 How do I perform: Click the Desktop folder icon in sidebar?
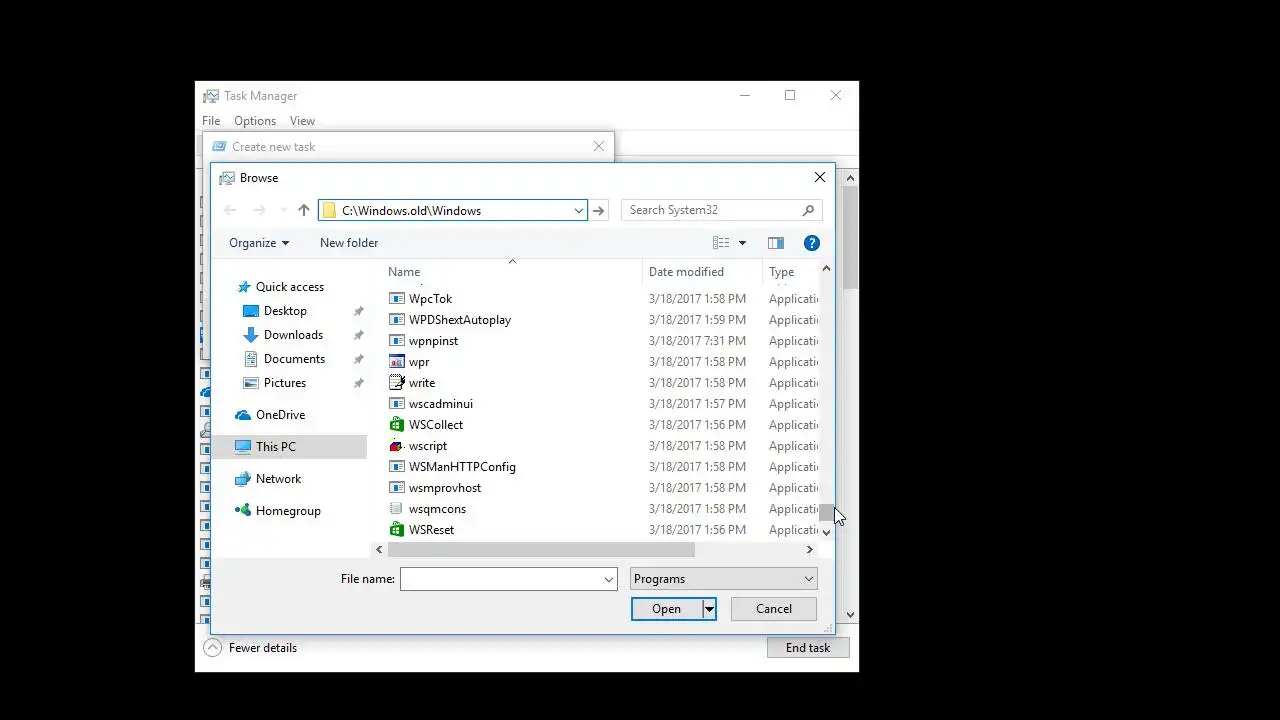(251, 311)
